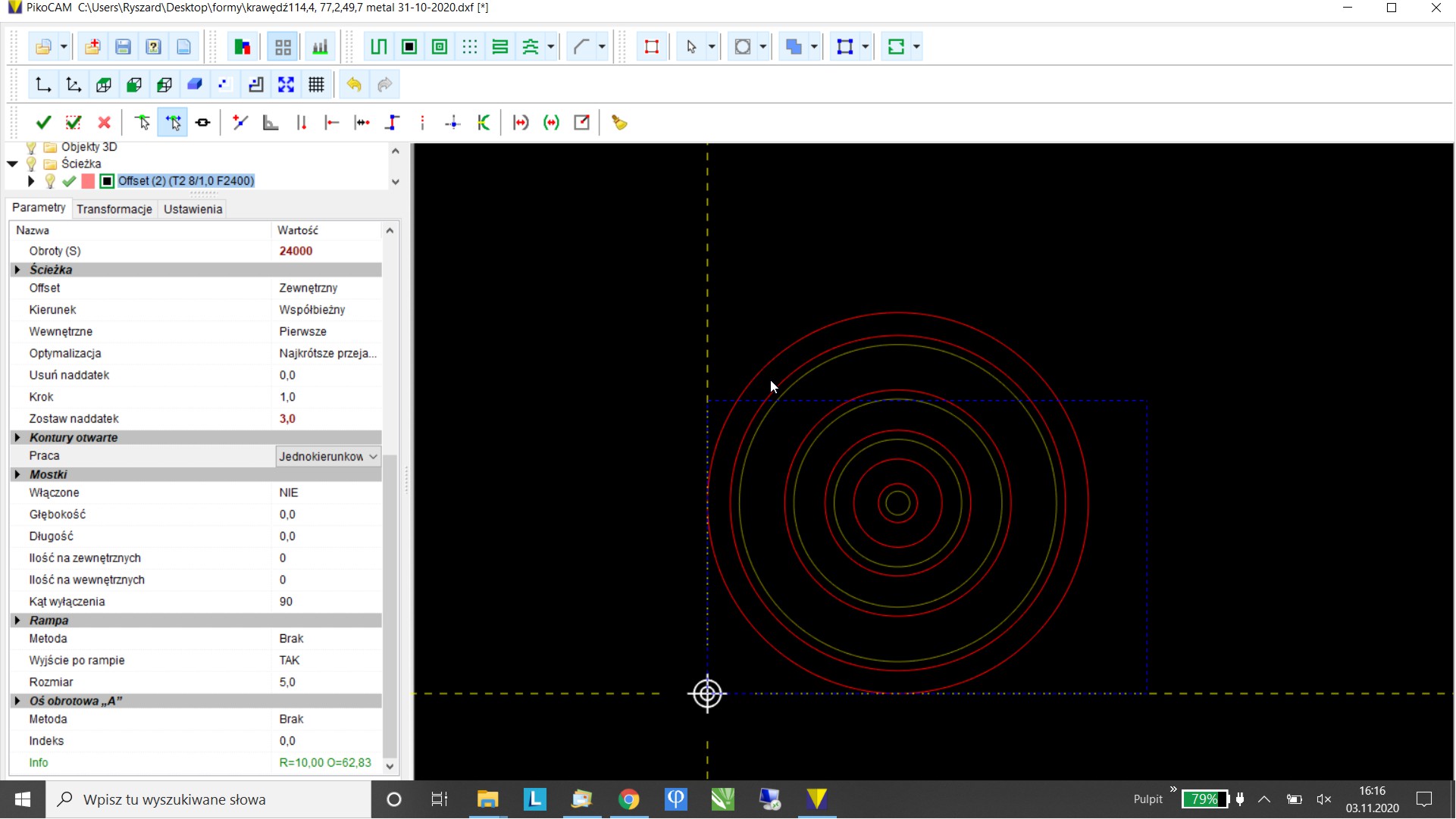Toggle the checkmark with dashed red box icon
This screenshot has height=819, width=1456.
point(74,123)
